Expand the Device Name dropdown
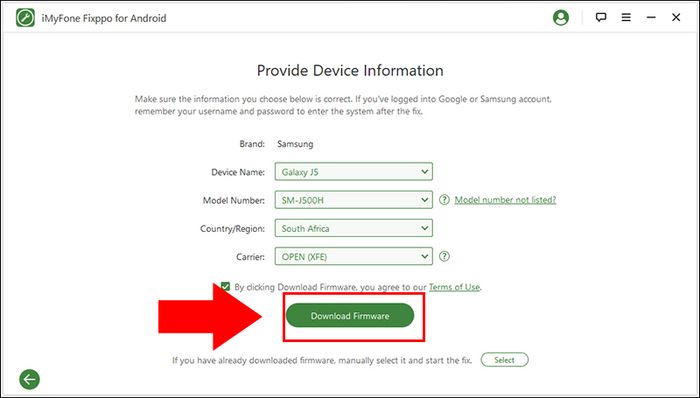This screenshot has width=700, height=398. pos(354,172)
